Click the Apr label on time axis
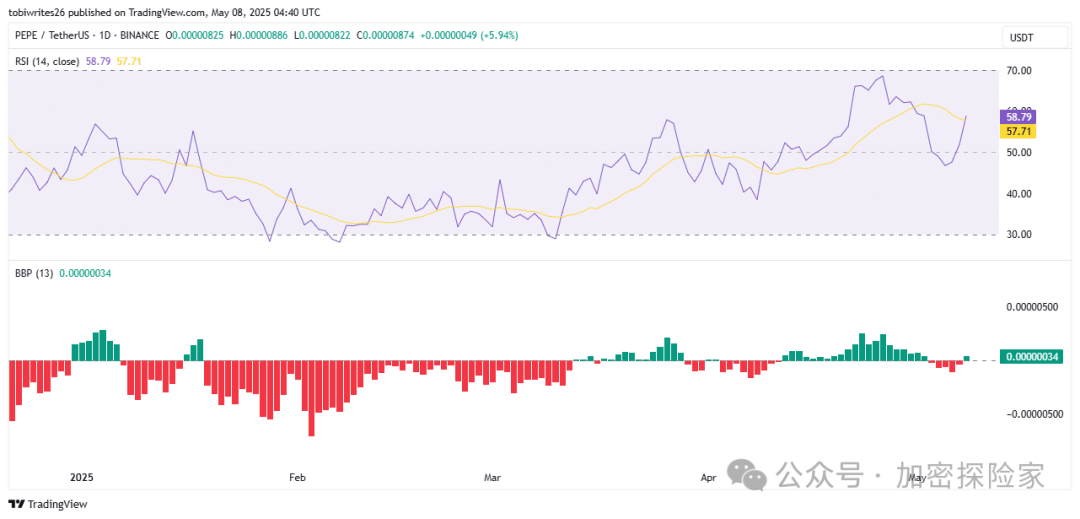 [708, 477]
